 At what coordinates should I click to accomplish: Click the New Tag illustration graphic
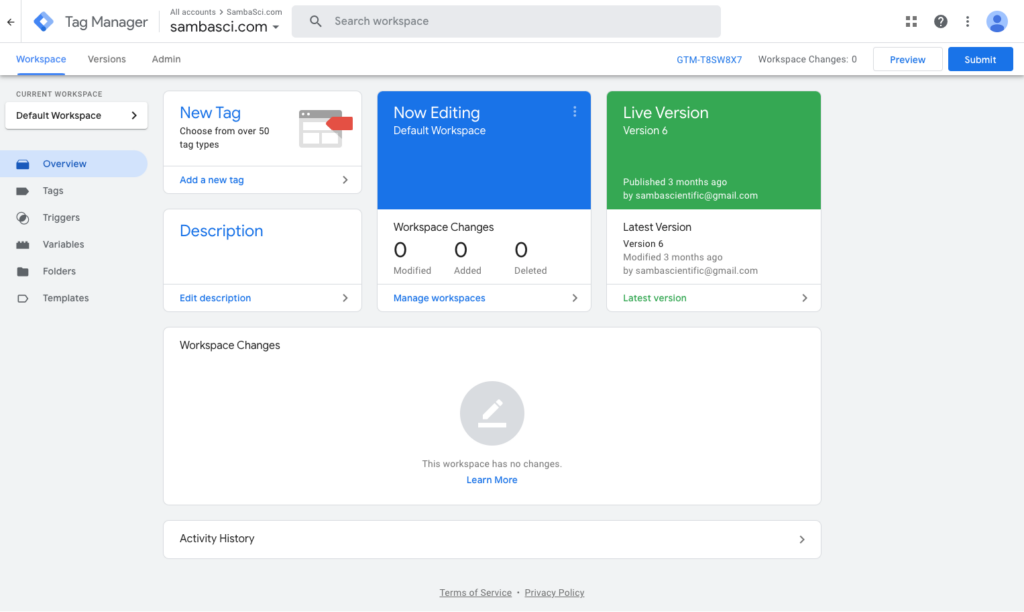[x=325, y=128]
